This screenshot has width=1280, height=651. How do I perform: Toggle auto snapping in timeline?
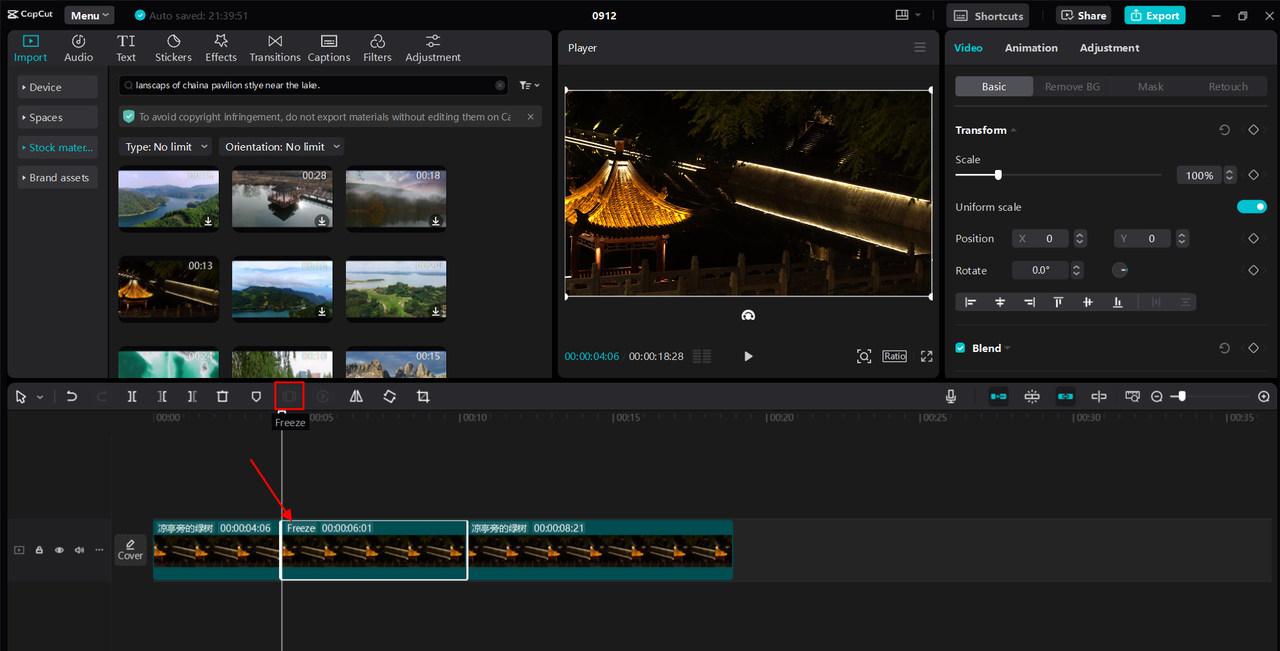[x=1032, y=397]
